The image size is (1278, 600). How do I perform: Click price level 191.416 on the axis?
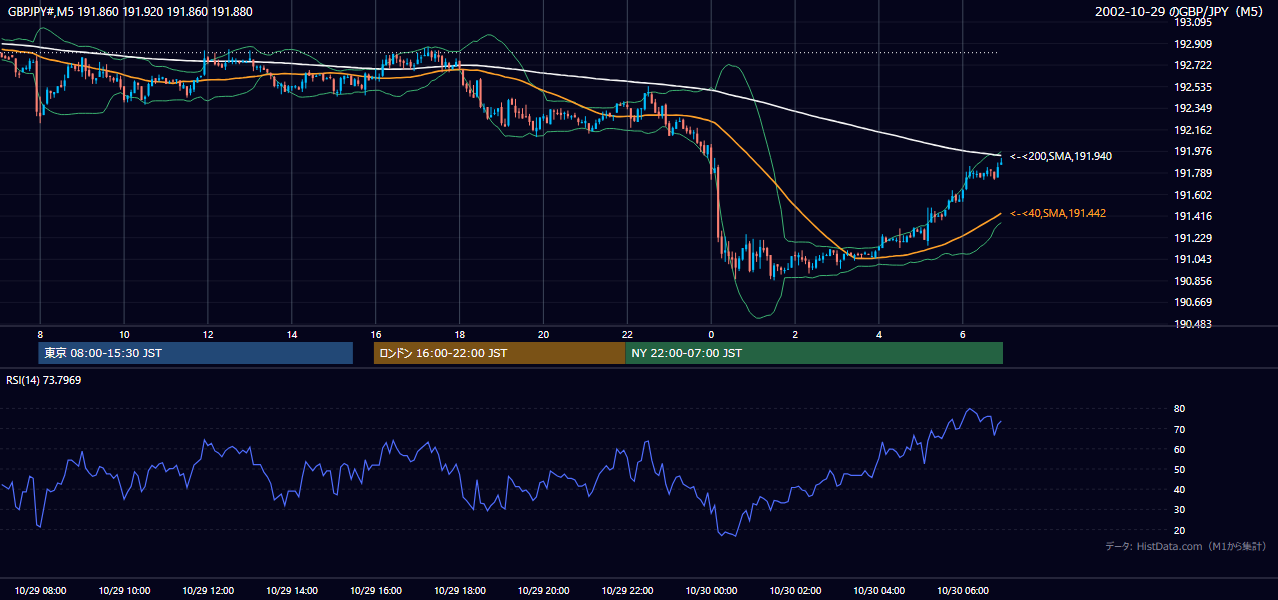(x=1192, y=216)
